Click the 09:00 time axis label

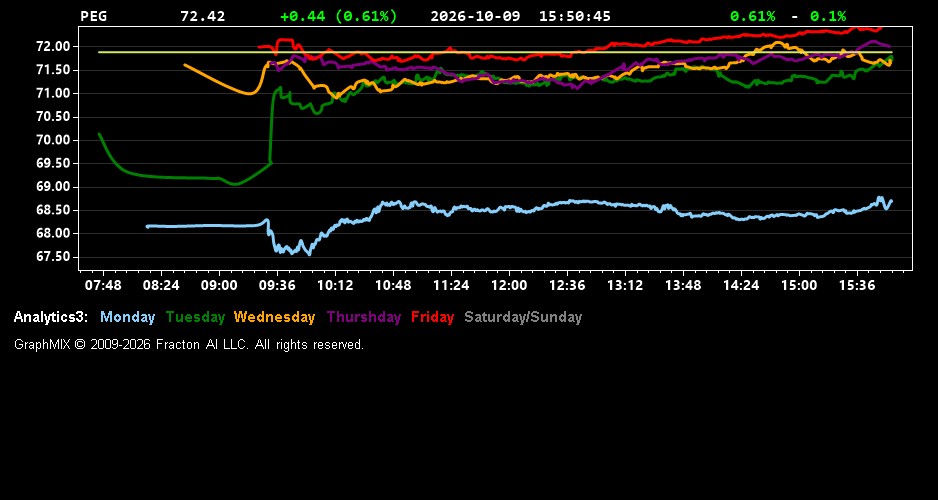pyautogui.click(x=219, y=285)
